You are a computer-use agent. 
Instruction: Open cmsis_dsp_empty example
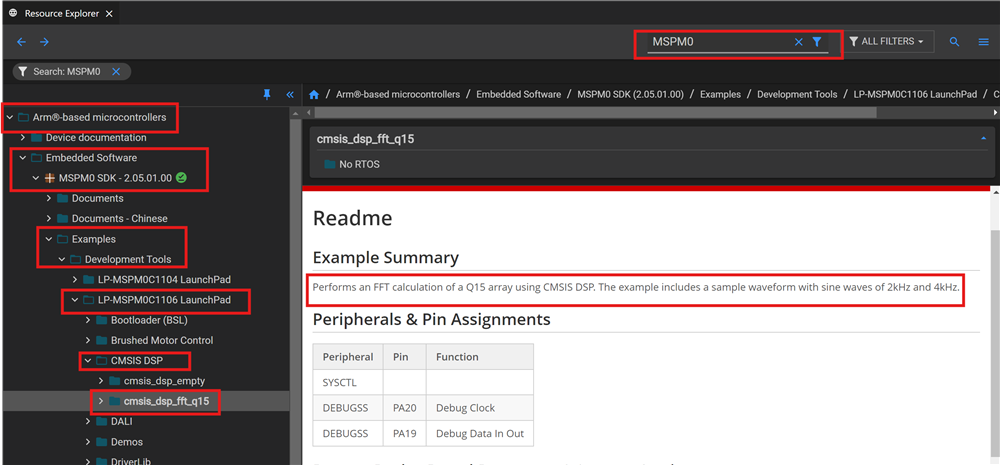tap(165, 381)
